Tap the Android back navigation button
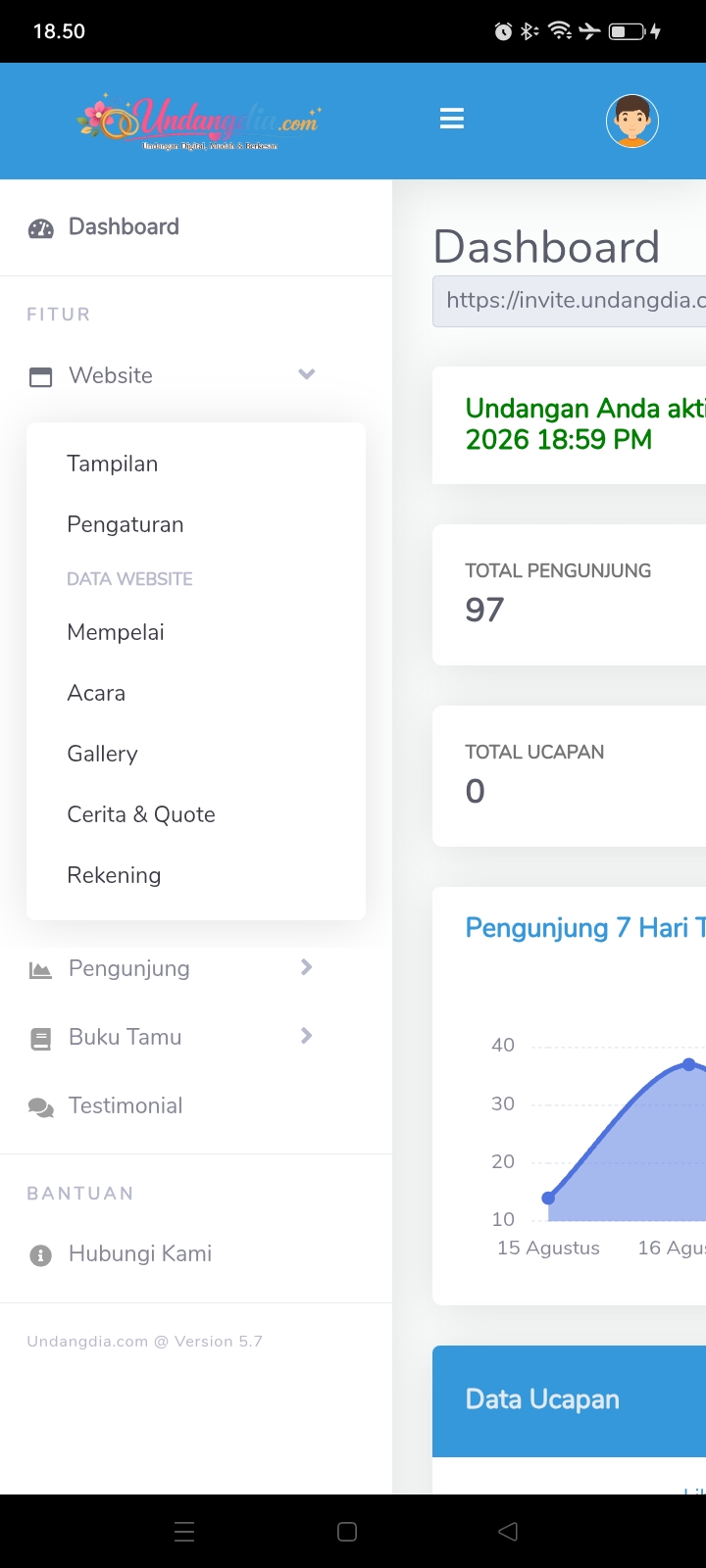 (x=508, y=1532)
